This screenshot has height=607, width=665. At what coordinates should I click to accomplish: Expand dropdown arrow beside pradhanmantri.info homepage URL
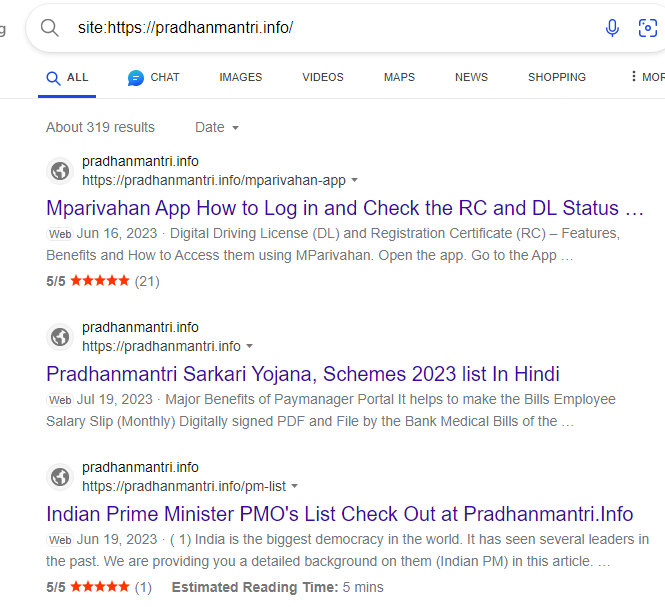coord(250,347)
